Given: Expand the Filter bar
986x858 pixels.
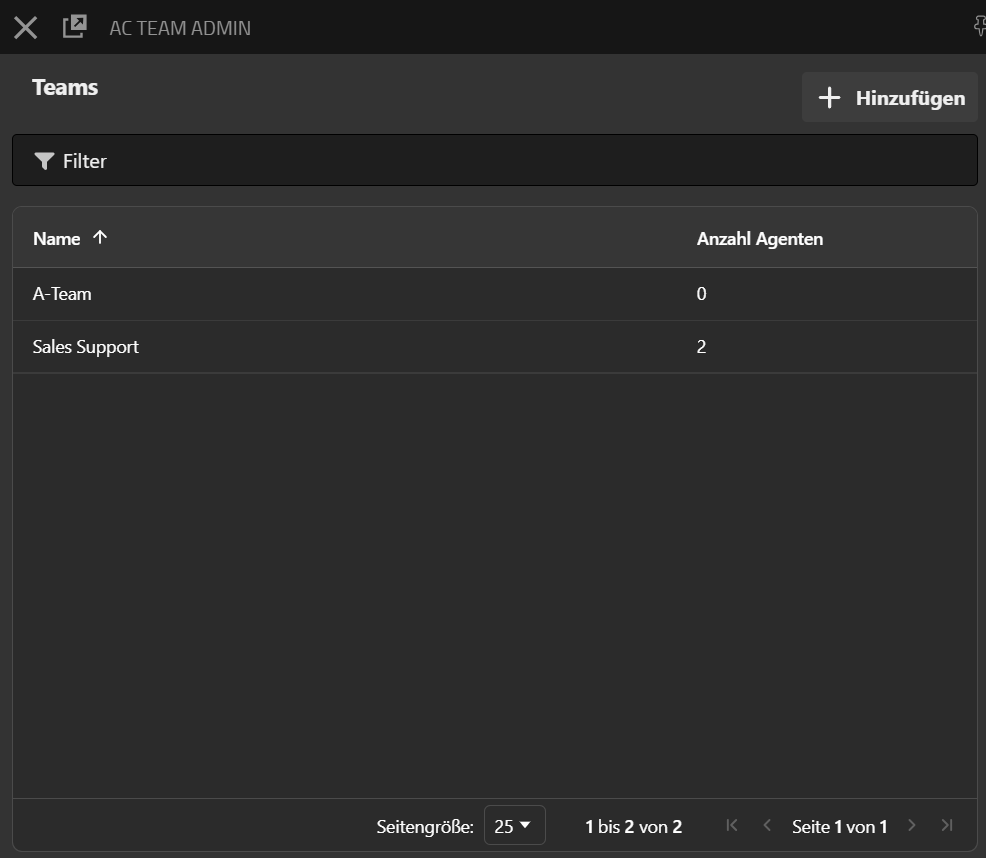Looking at the screenshot, I should pyautogui.click(x=494, y=161).
